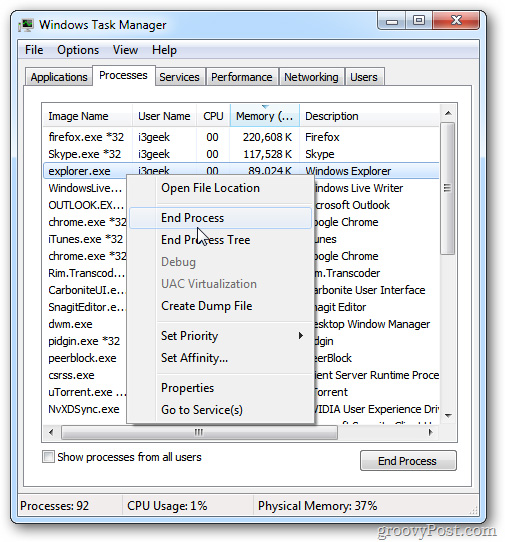Click the vertical scrollbar thumb
This screenshot has width=505, height=542.
tap(448, 188)
